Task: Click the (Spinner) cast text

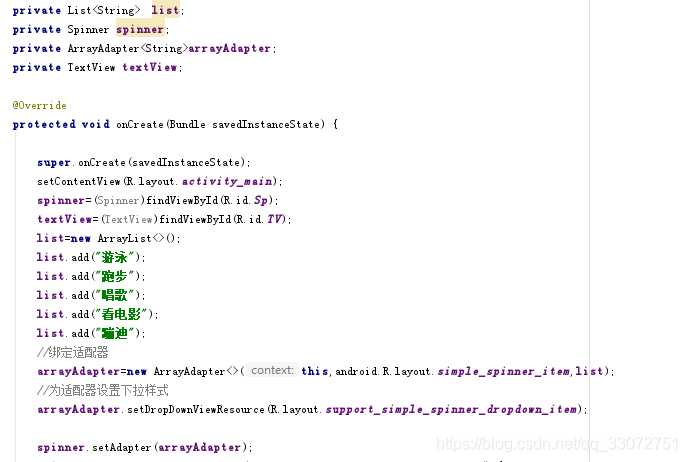Action: [x=119, y=200]
